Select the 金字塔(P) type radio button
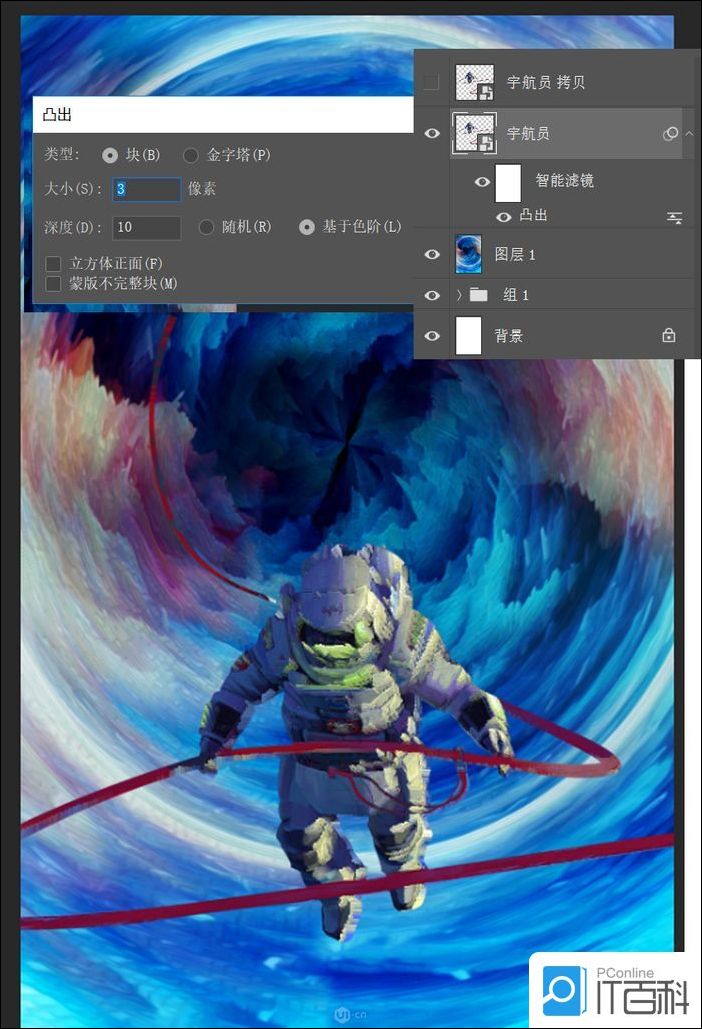The image size is (702, 1029). coord(191,156)
